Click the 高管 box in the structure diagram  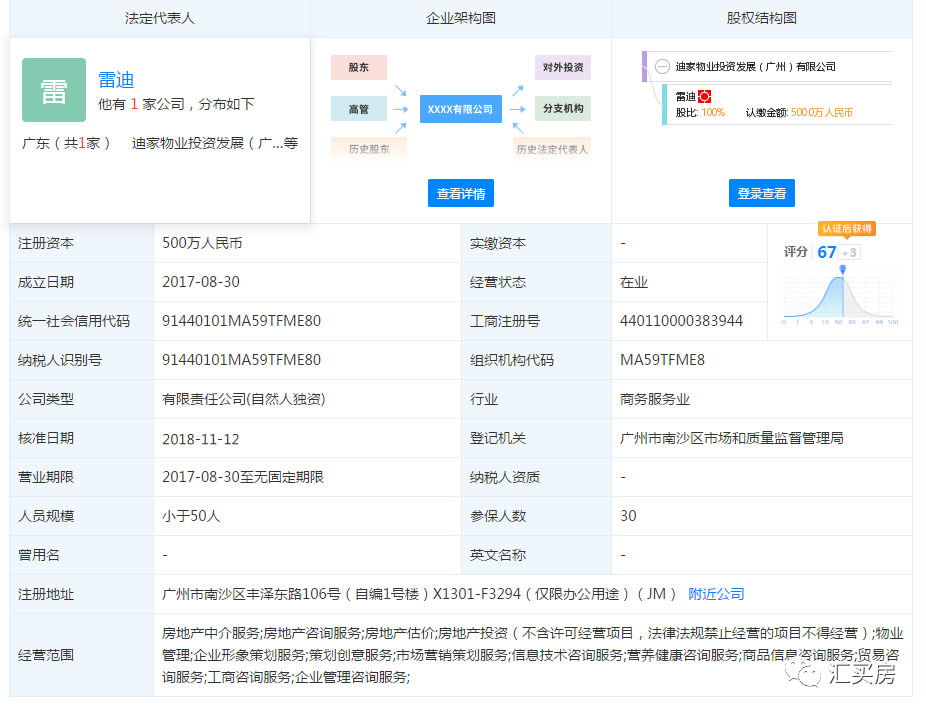(358, 109)
